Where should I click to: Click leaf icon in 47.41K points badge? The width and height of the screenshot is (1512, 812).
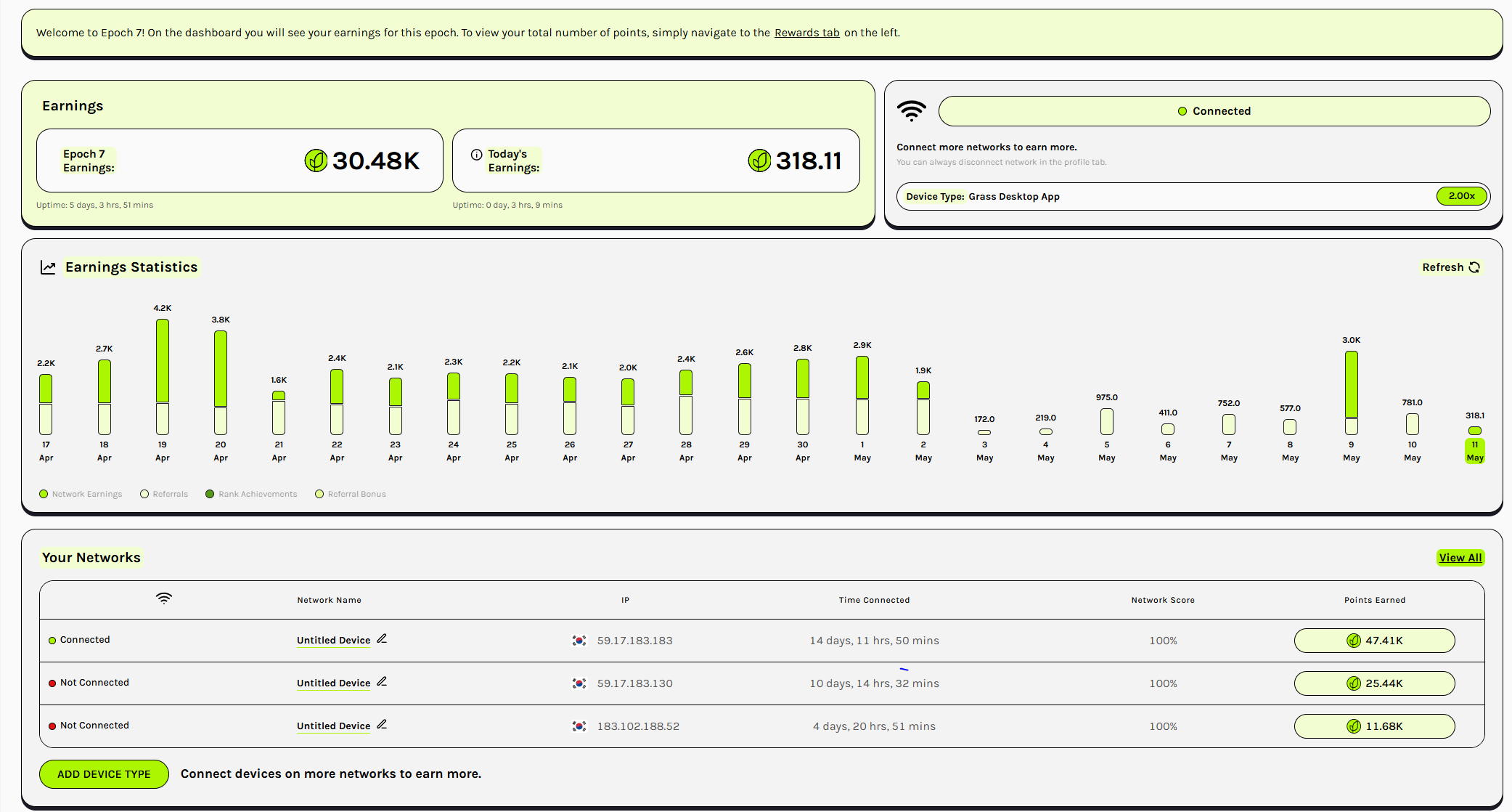tap(1354, 641)
